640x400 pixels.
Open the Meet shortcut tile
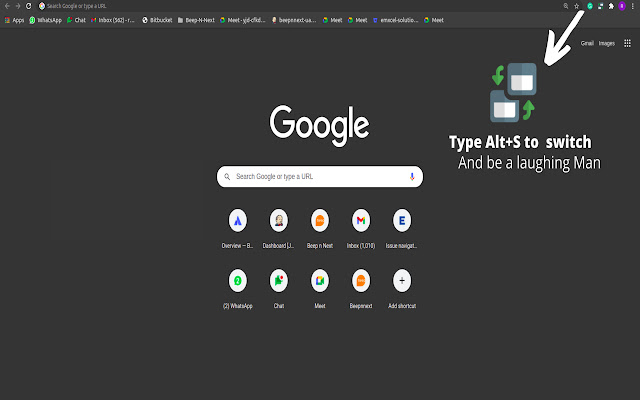point(320,289)
